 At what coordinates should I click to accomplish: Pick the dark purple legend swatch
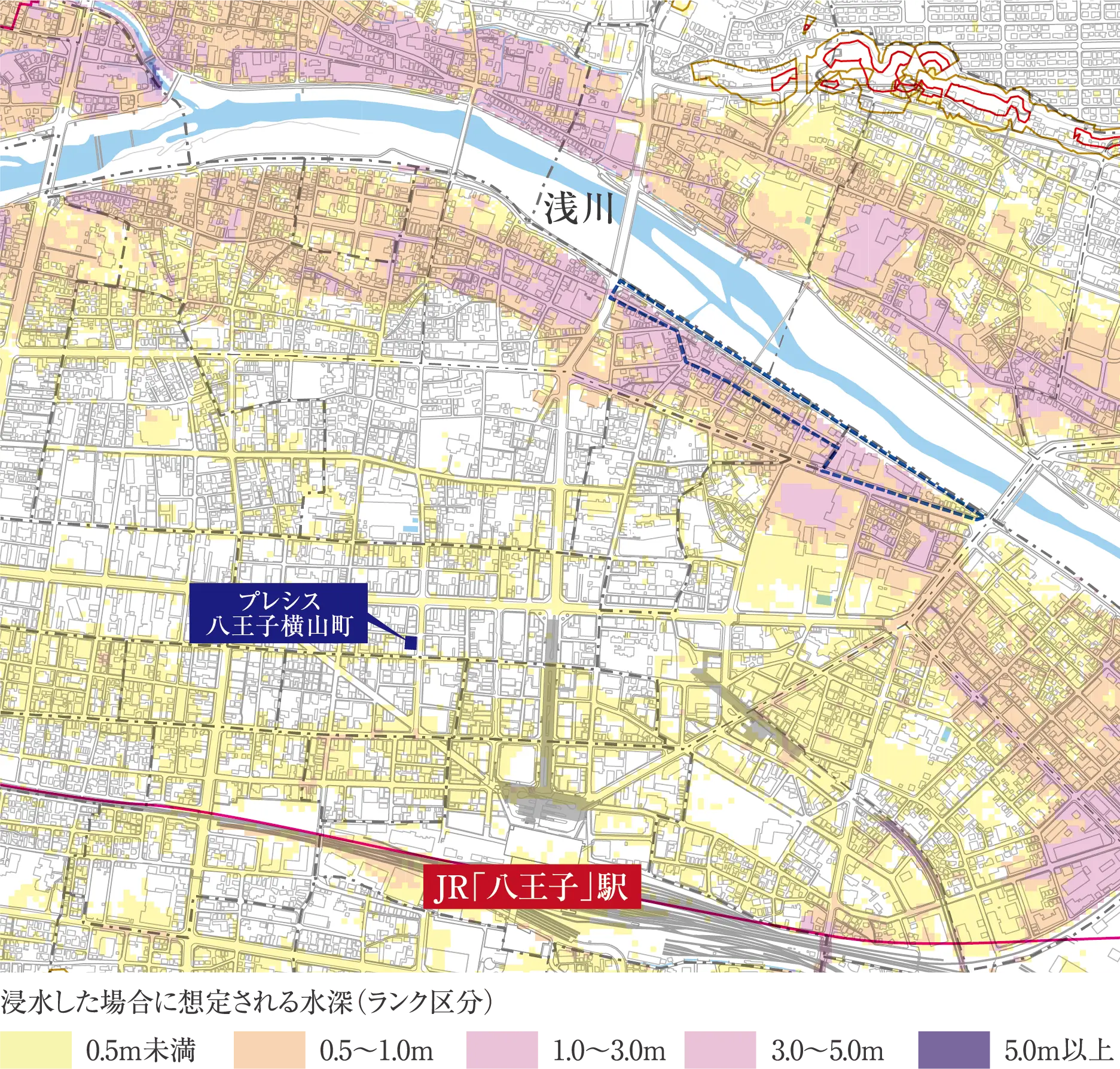(x=957, y=1049)
